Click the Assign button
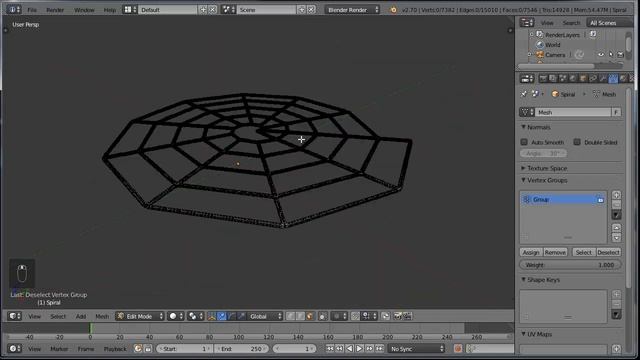This screenshot has width=640, height=360. (x=531, y=252)
